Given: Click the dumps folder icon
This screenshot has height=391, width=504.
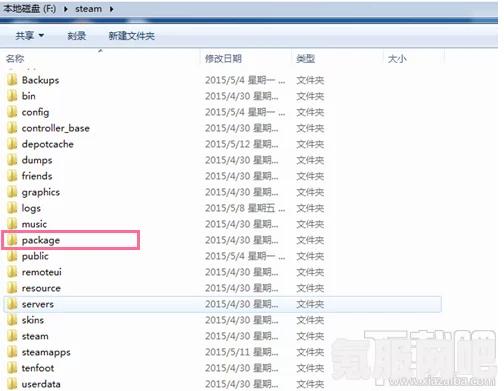Looking at the screenshot, I should pos(12,160).
